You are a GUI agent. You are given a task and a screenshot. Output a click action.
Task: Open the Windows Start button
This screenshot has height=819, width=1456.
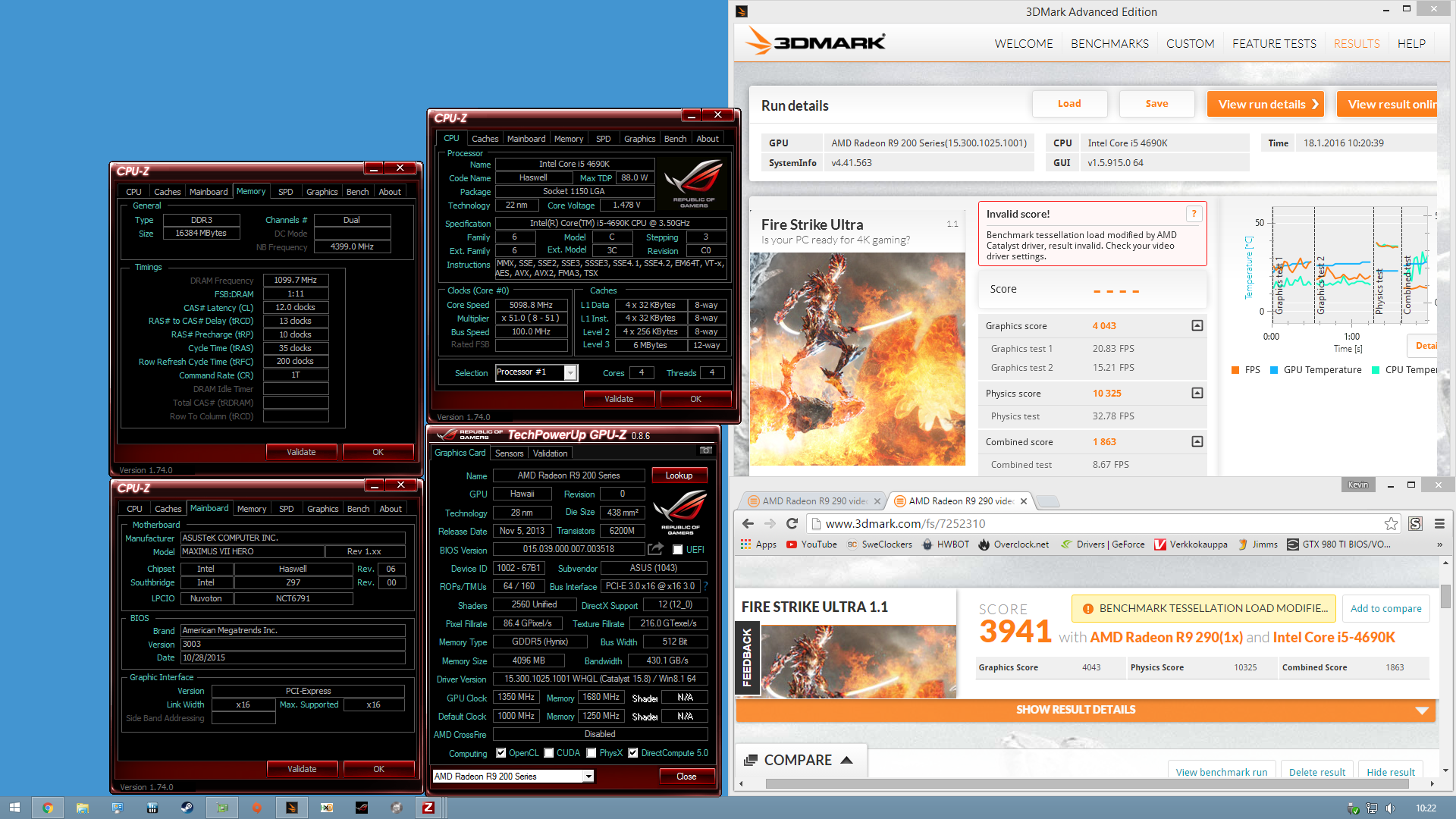coord(14,808)
